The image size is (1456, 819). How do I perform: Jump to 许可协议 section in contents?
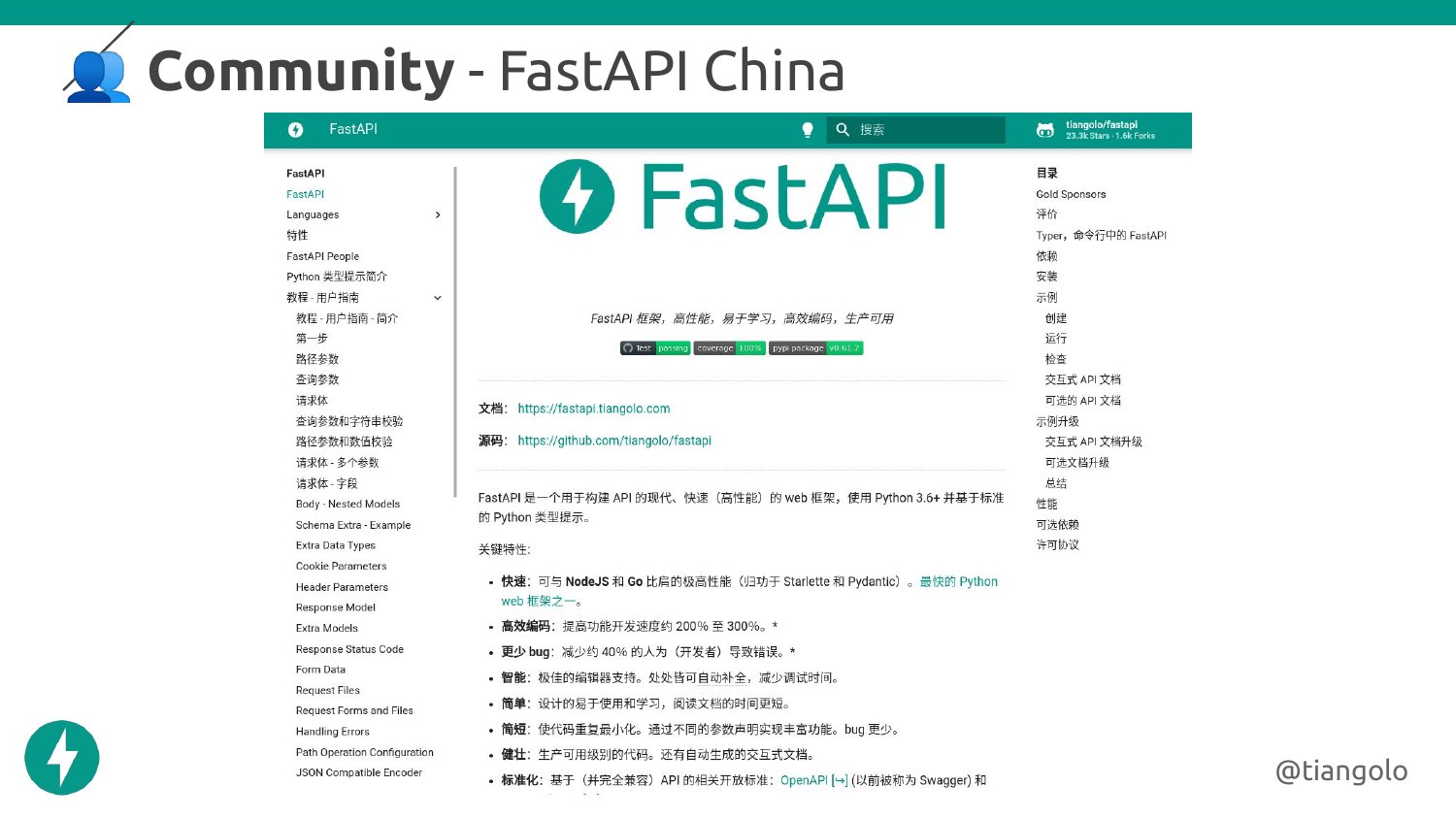tap(1057, 545)
